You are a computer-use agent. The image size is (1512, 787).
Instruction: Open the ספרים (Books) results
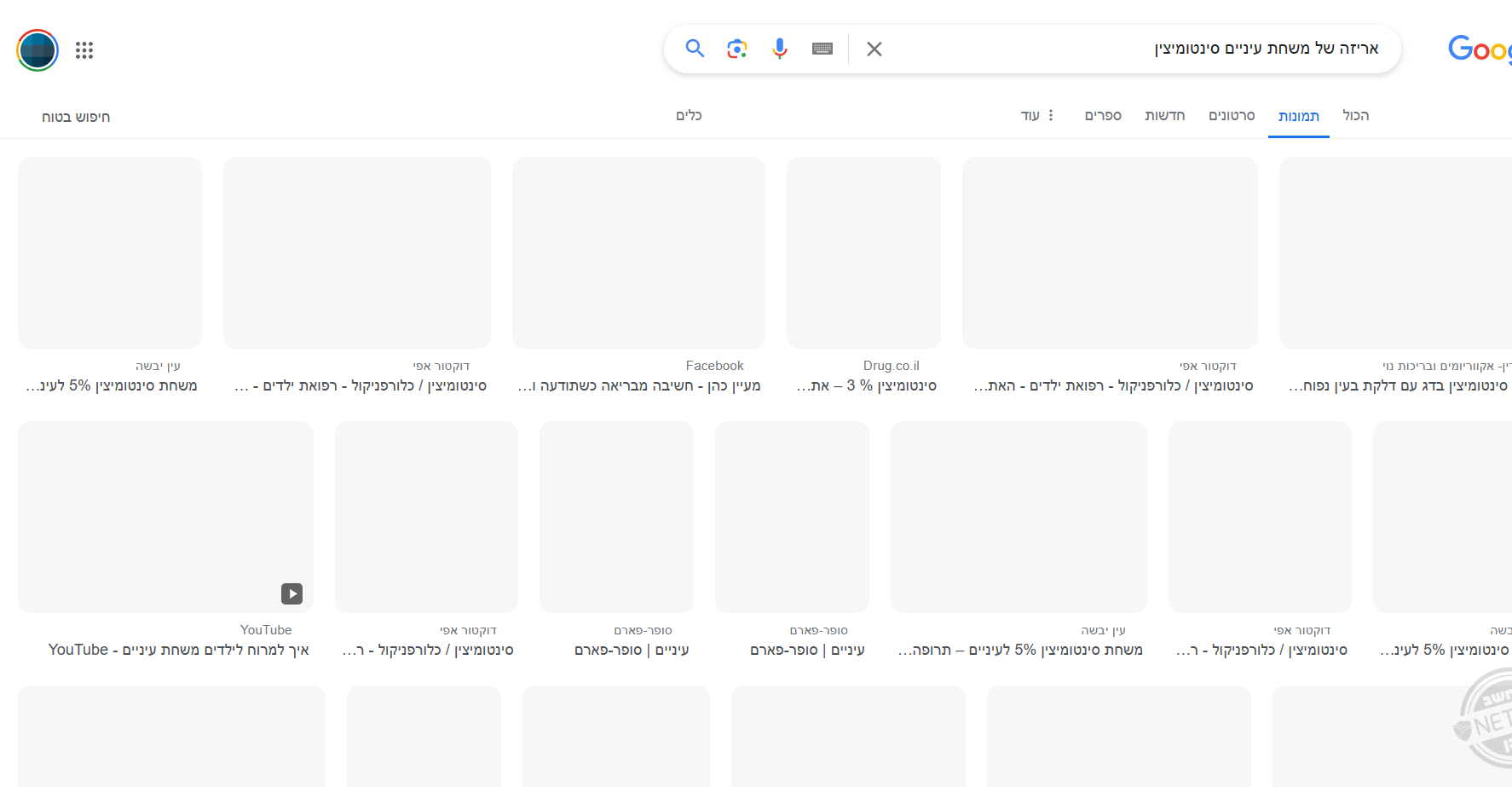[x=1103, y=115]
